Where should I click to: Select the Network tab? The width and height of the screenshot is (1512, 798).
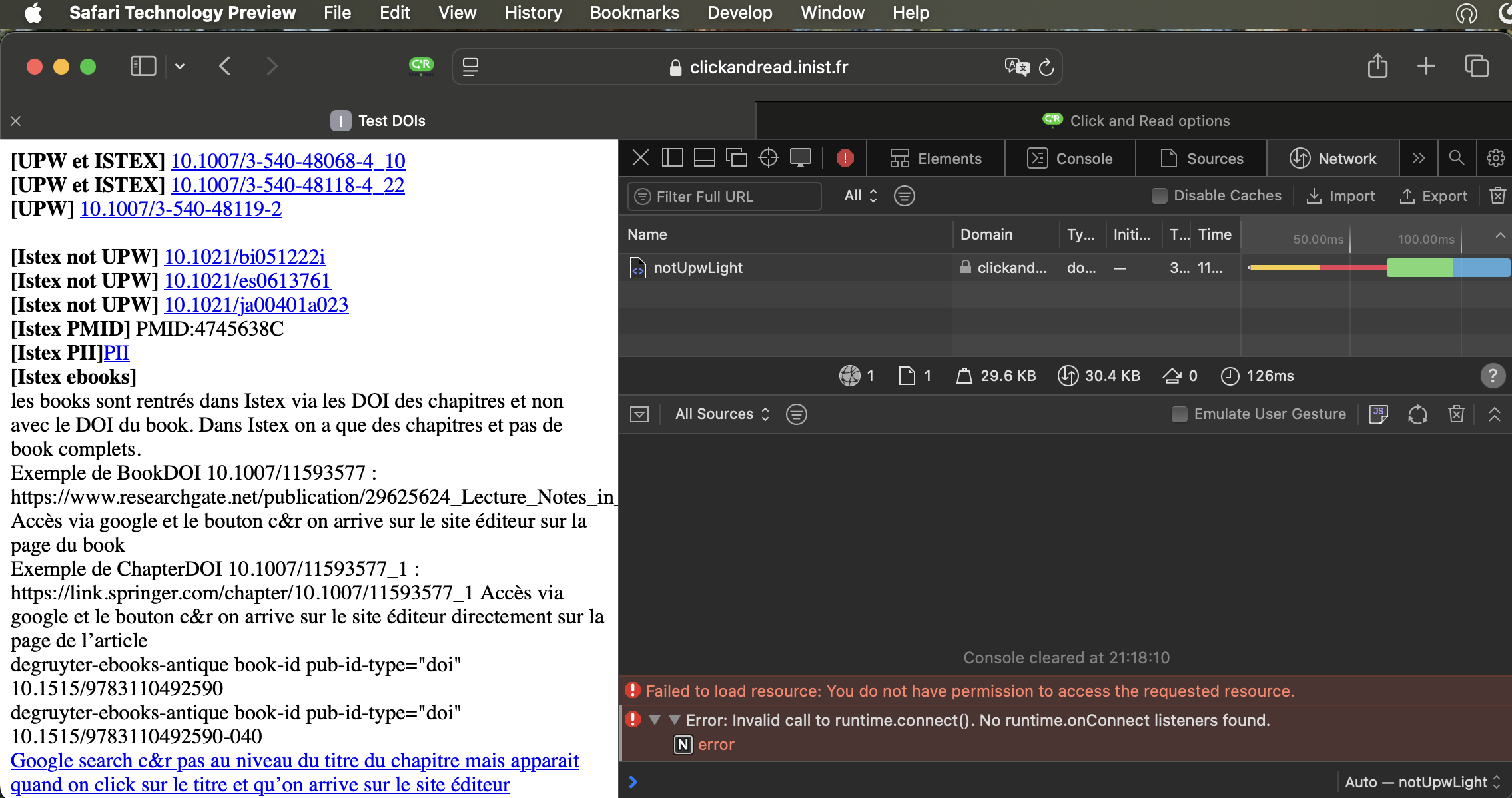coord(1333,159)
